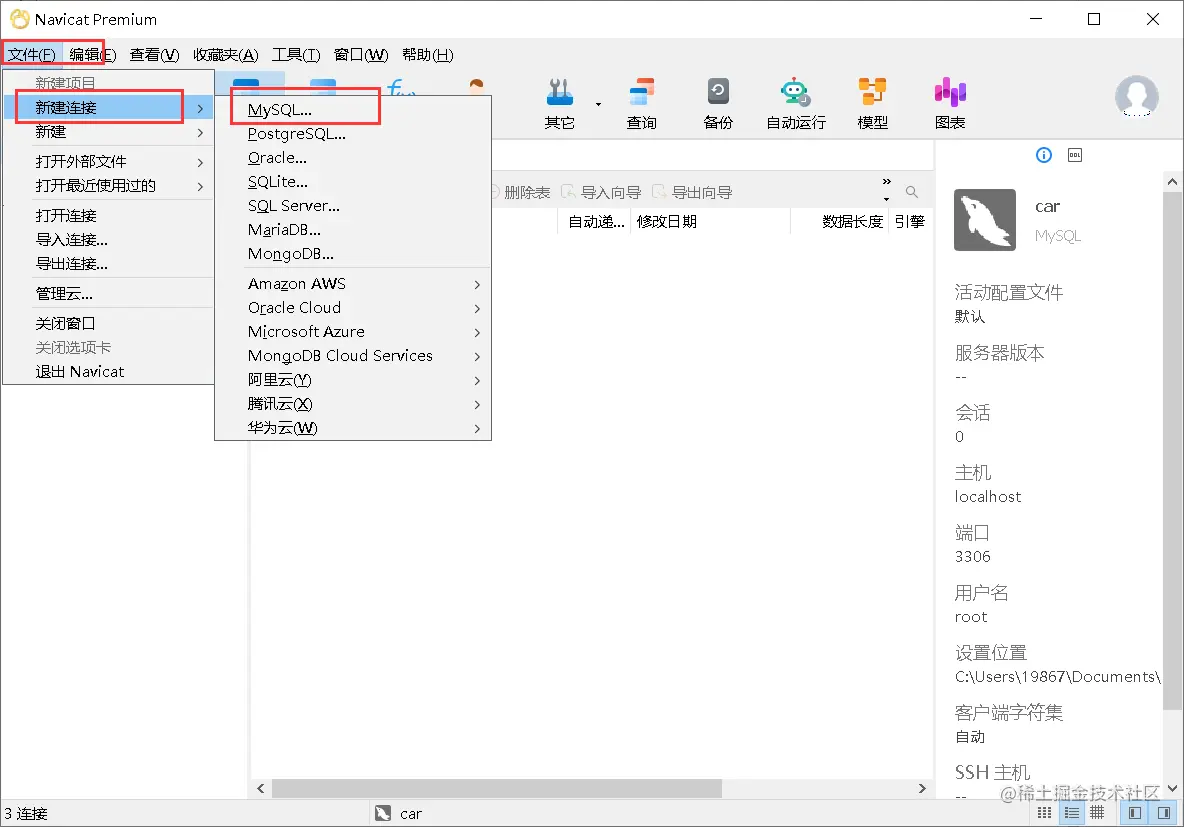The height and width of the screenshot is (827, 1184).
Task: Click the horizontal scrollbar thumb
Action: point(496,788)
